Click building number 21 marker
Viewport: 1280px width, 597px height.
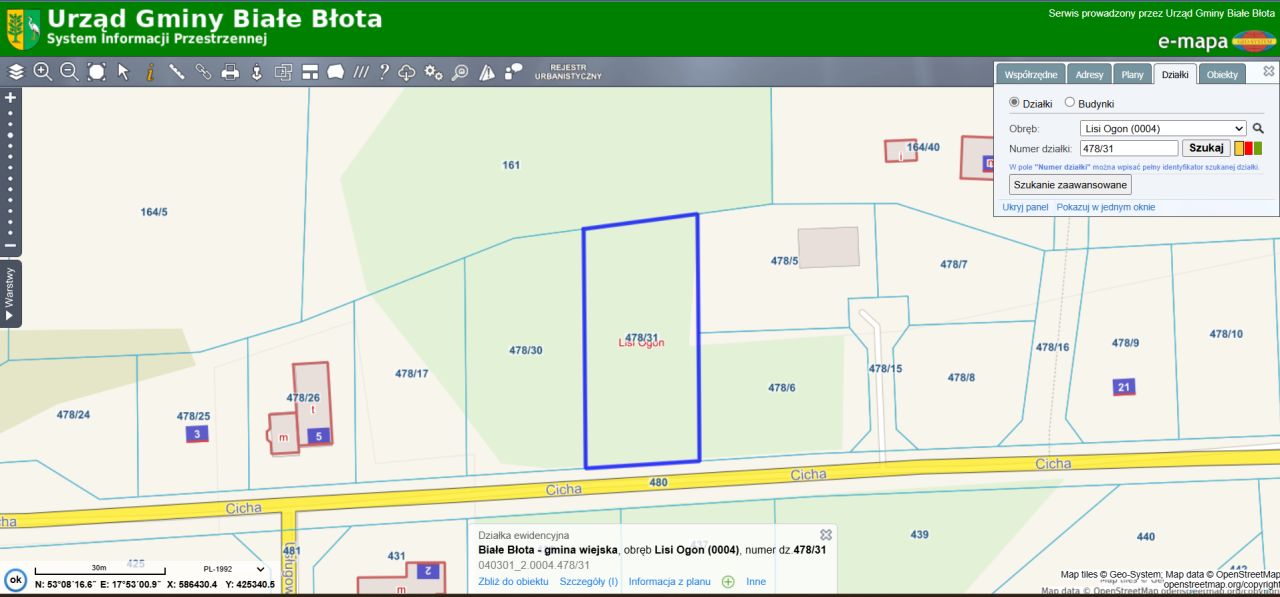point(1124,387)
